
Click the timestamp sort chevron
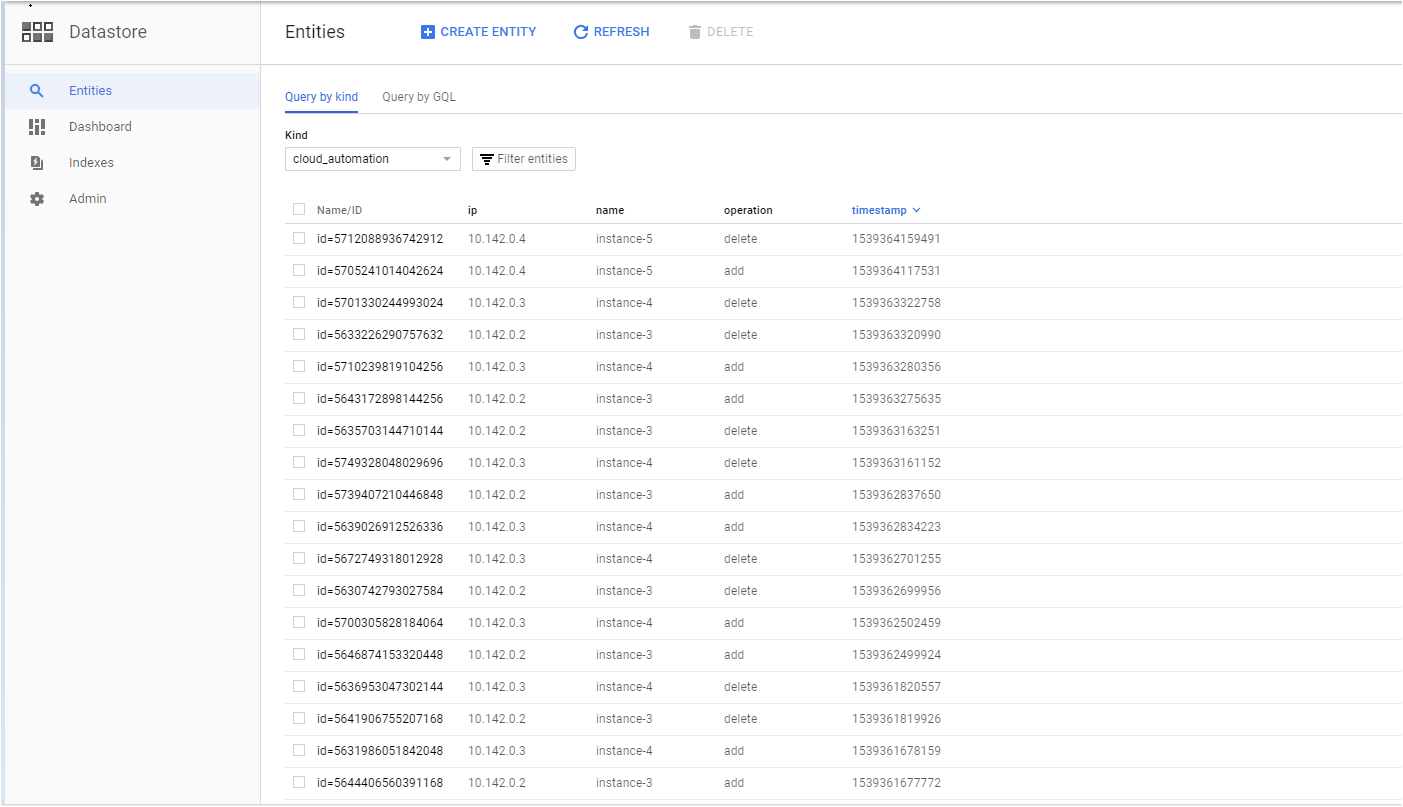click(917, 210)
